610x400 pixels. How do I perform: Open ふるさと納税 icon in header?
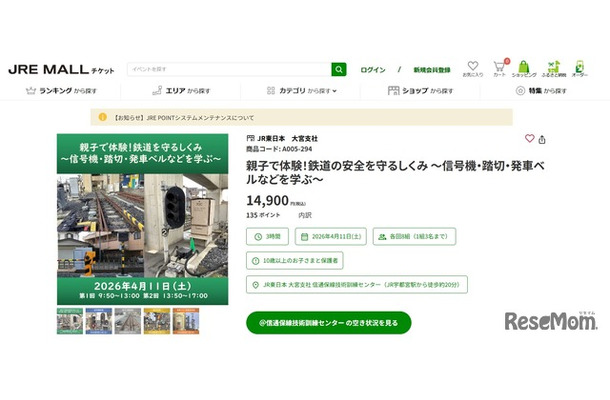click(x=554, y=66)
